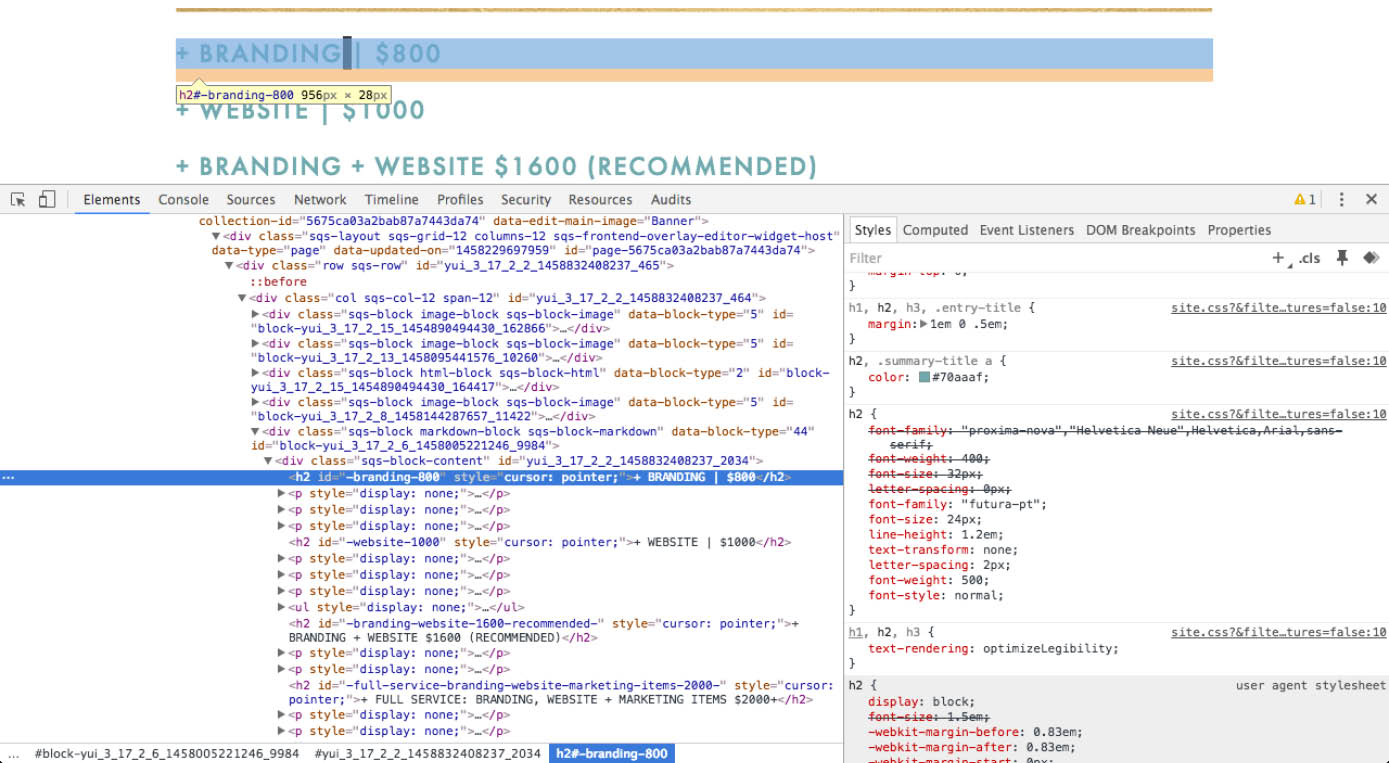Open the Timeline tab
The width and height of the screenshot is (1389, 763).
(392, 200)
